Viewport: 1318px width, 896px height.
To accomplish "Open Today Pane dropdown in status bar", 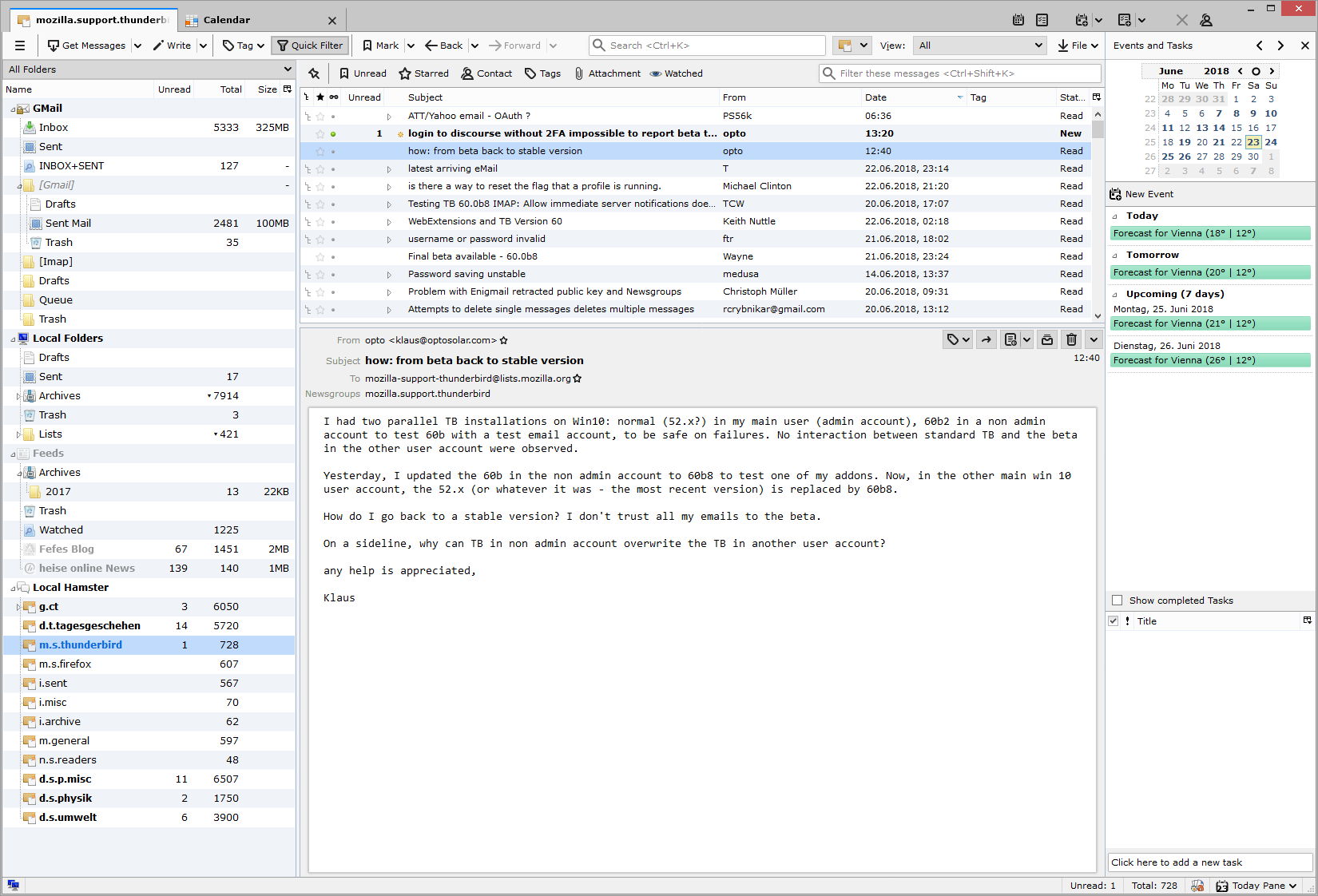I will pos(1292,886).
